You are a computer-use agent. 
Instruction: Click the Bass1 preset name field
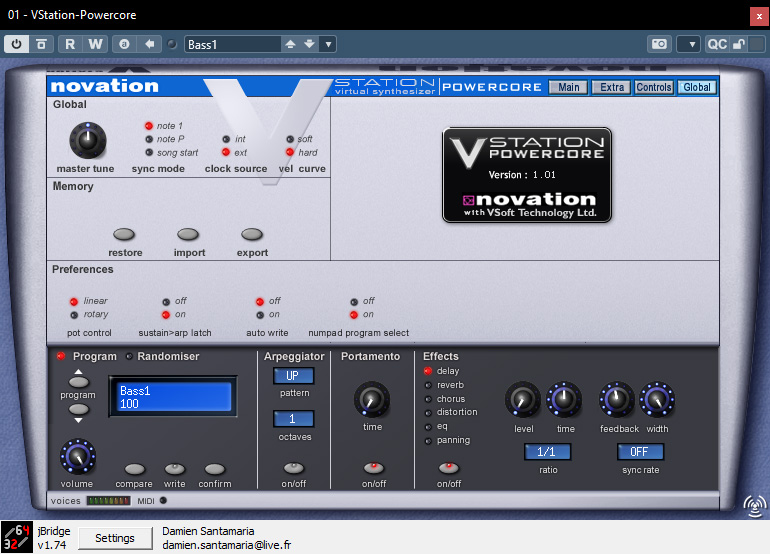[x=233, y=44]
